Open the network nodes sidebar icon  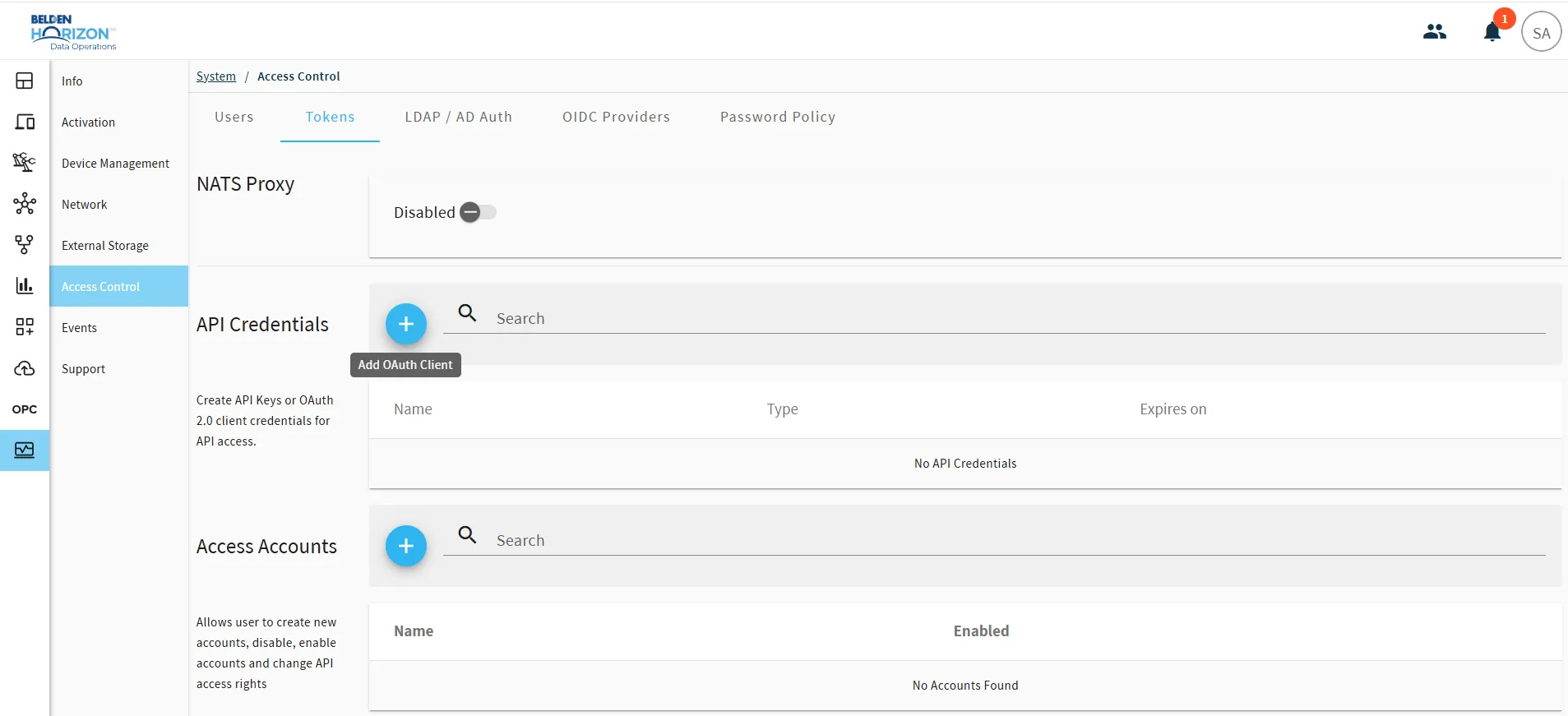[x=25, y=203]
